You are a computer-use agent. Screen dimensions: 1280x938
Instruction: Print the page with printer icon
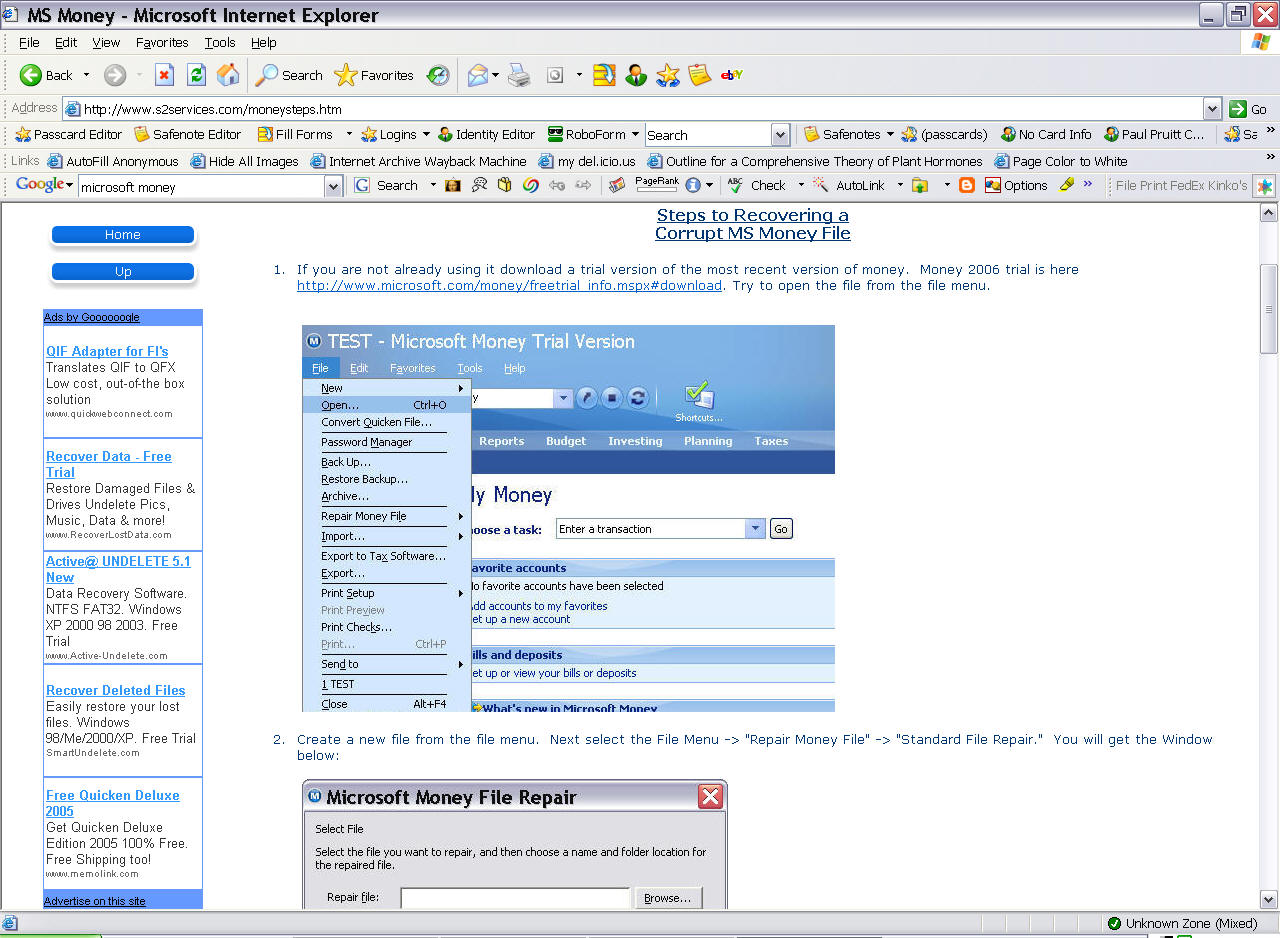tap(518, 75)
